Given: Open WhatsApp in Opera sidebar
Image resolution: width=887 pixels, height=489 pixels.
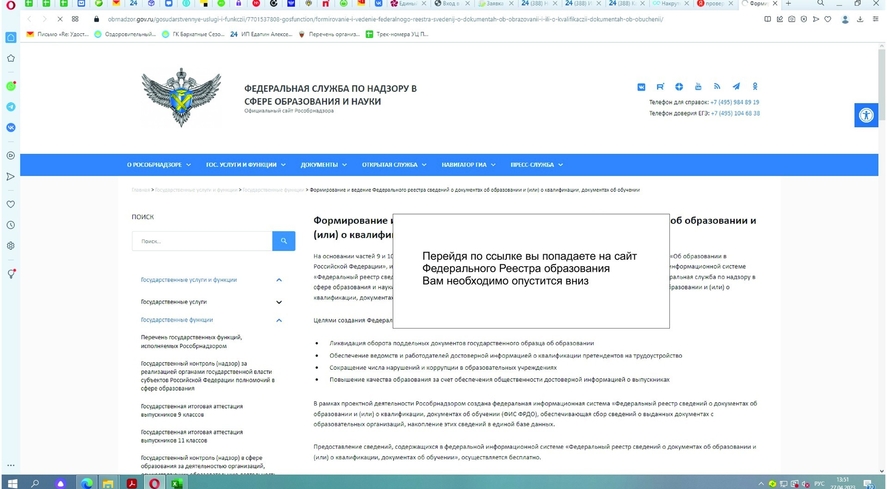Looking at the screenshot, I should pyautogui.click(x=11, y=86).
